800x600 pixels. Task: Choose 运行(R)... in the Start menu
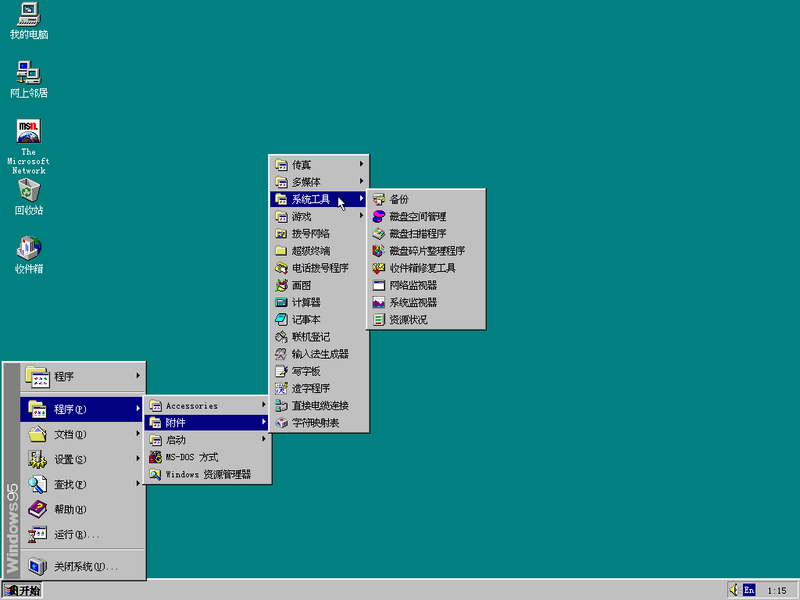click(82, 534)
